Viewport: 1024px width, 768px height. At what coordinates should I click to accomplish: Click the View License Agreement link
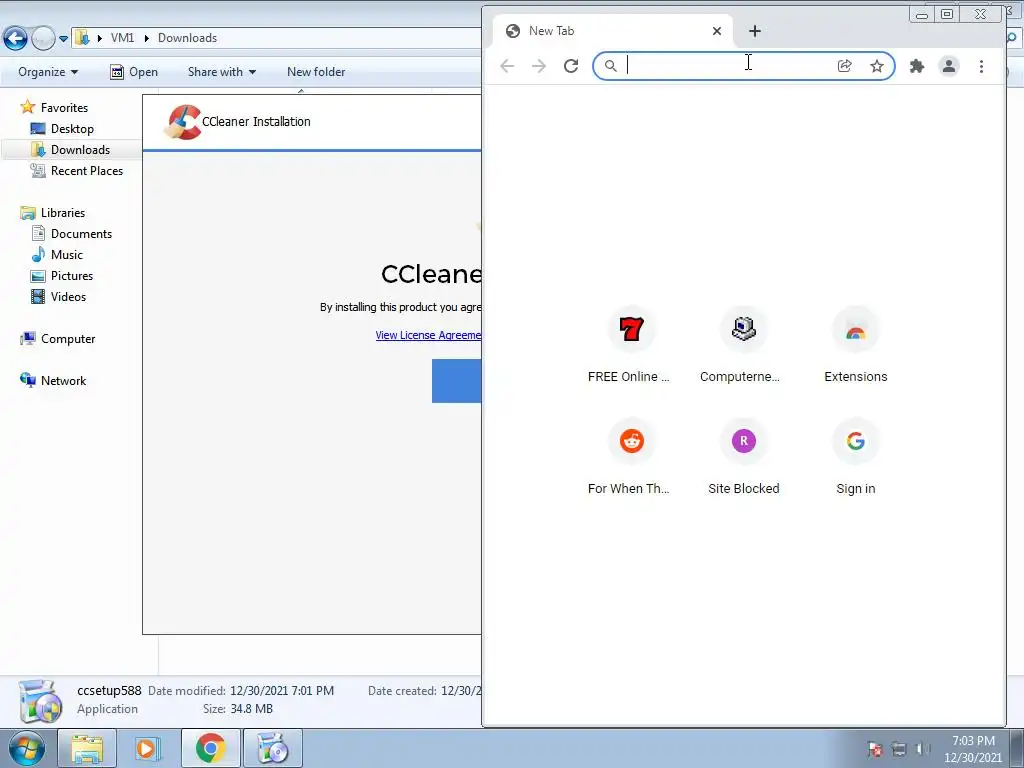428,335
